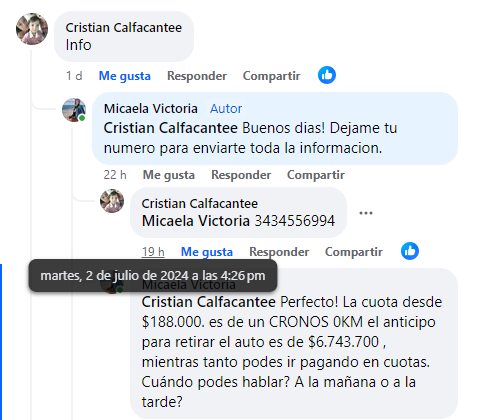
Task: Click Compartir under phone number reply
Action: pos(354,252)
